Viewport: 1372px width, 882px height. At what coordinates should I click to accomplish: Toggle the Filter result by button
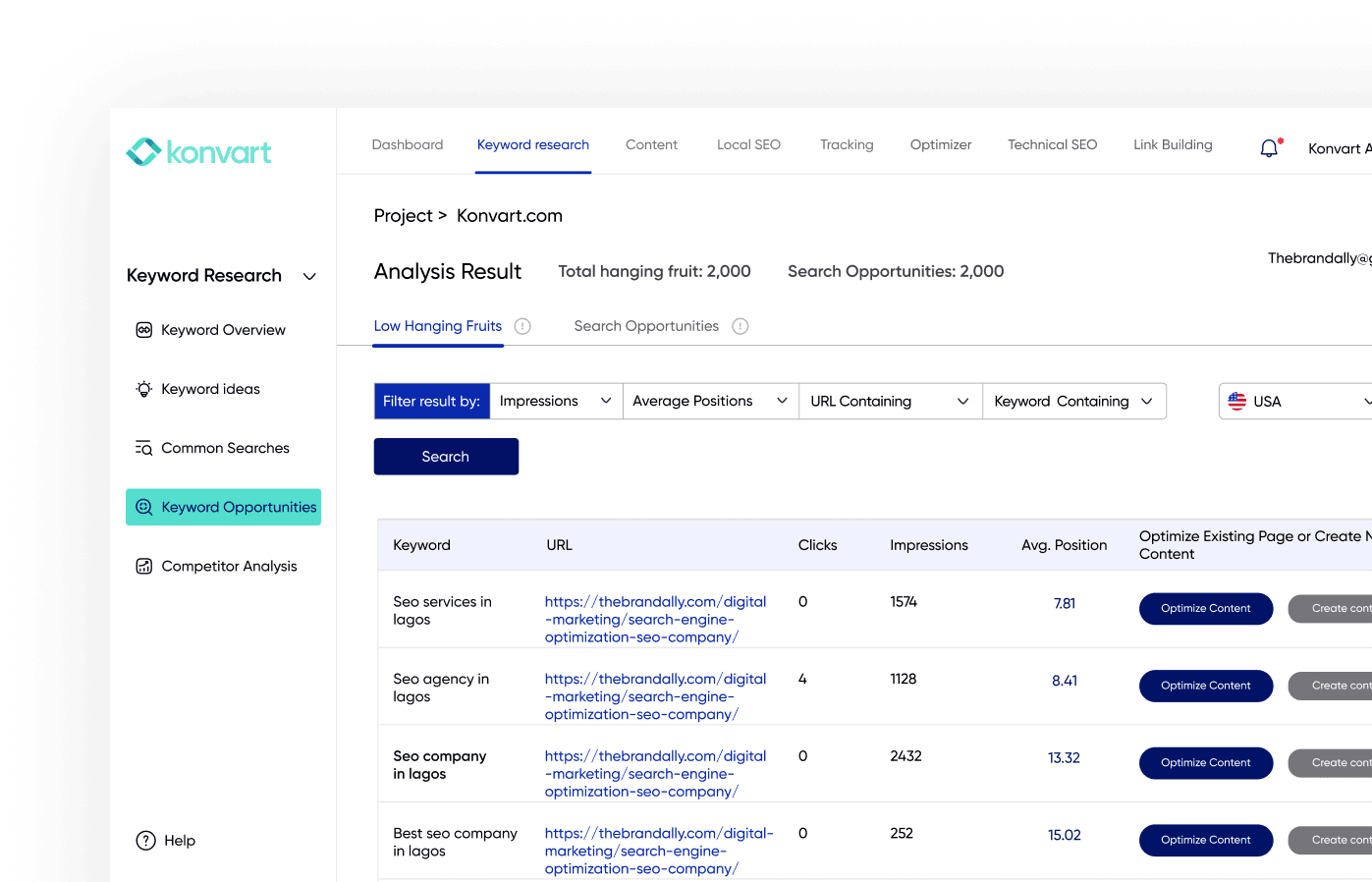coord(432,401)
